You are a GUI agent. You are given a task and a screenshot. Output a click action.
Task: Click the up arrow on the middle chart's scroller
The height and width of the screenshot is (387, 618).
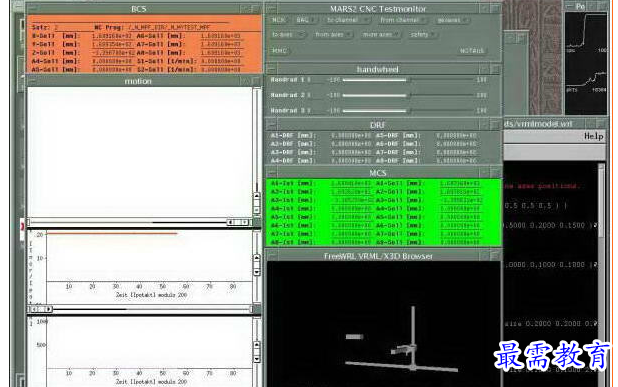[x=257, y=258]
